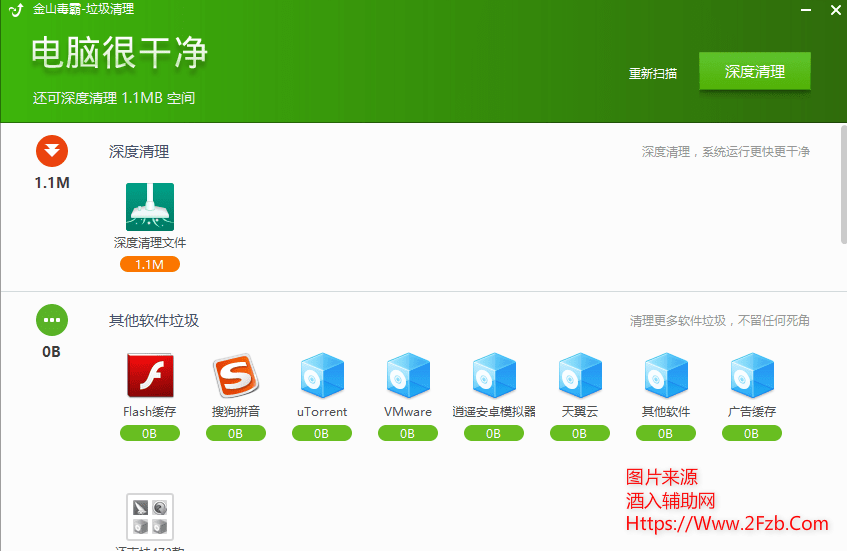Viewport: 847px width, 551px height.
Task: Select the VMware cube icon
Action: (407, 376)
